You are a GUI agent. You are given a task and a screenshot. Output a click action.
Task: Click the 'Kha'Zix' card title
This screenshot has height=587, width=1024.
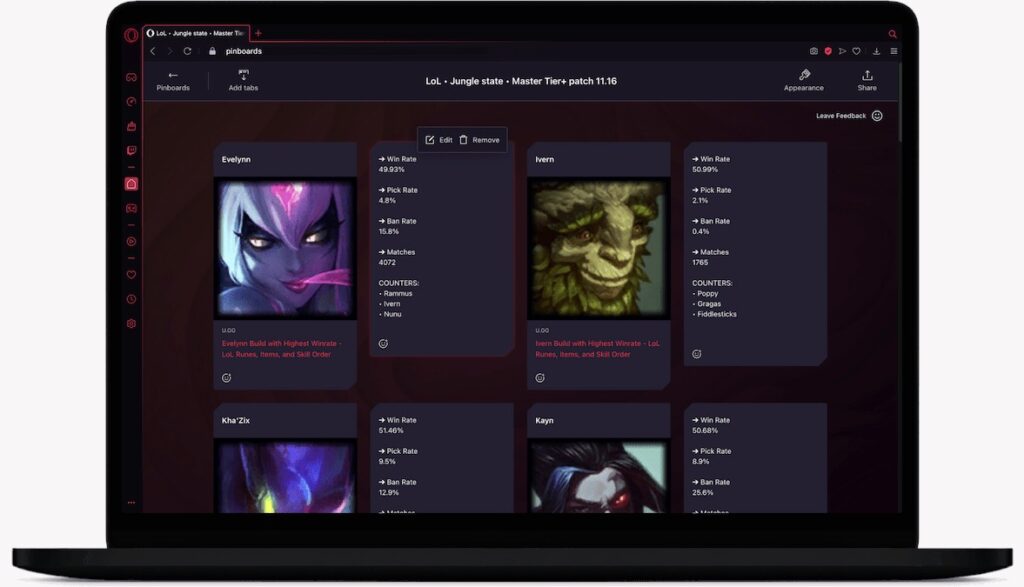coord(236,420)
